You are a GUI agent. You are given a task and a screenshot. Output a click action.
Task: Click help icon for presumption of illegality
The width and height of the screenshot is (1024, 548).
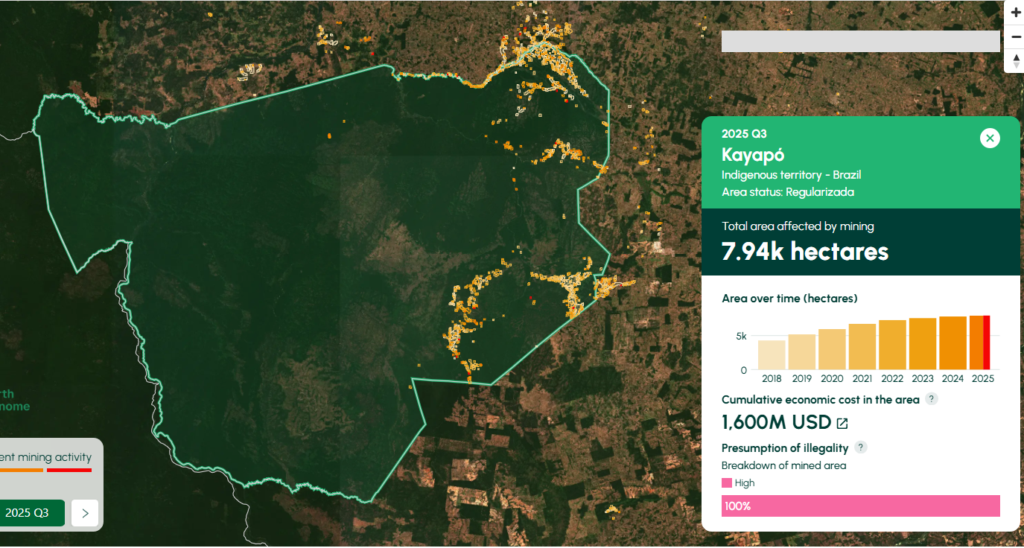click(860, 447)
